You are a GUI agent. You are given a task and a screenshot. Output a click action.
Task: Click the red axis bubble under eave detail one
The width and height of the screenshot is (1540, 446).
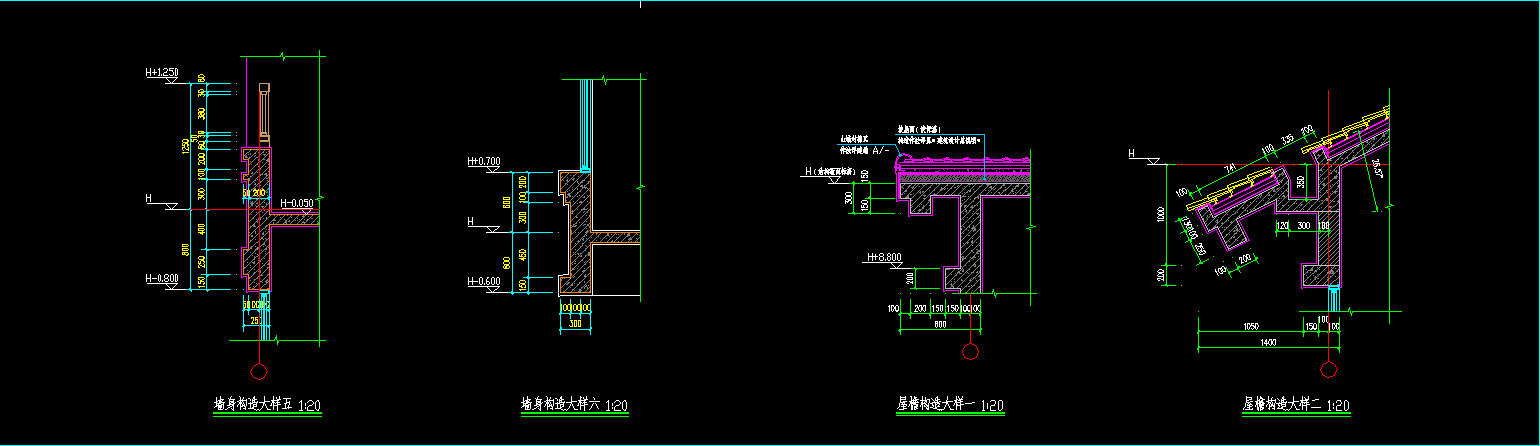pyautogui.click(x=969, y=351)
